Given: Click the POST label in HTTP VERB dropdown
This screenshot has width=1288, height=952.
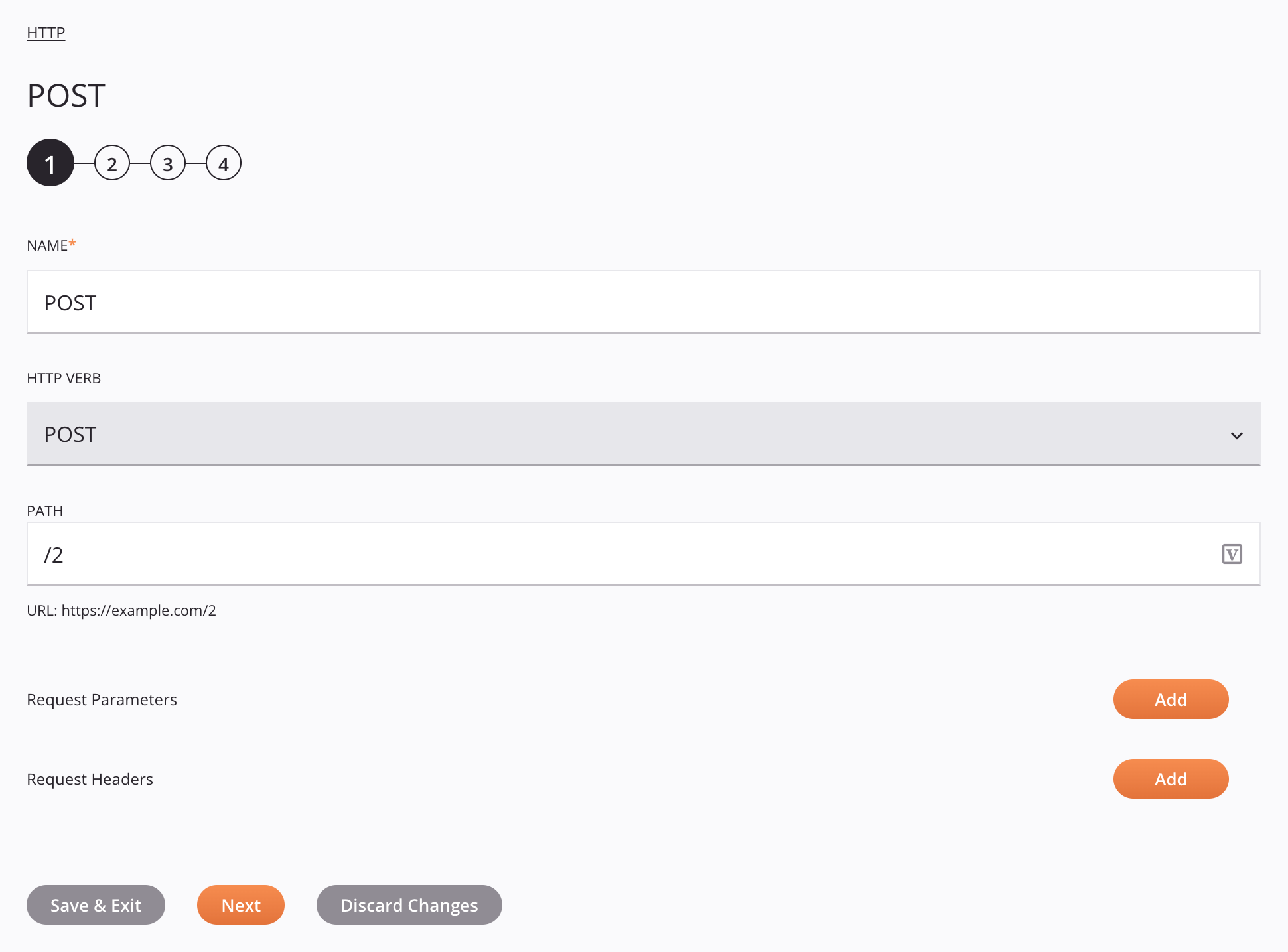Looking at the screenshot, I should [70, 433].
